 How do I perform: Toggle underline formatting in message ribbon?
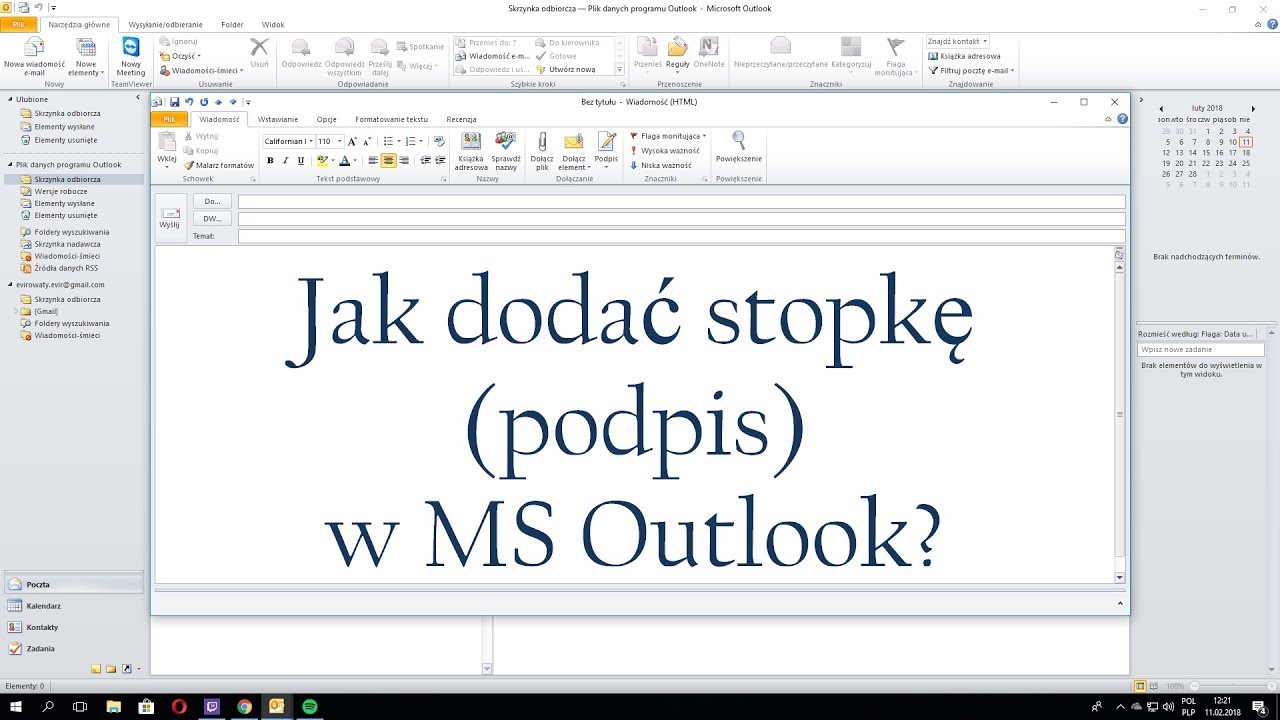coord(301,160)
